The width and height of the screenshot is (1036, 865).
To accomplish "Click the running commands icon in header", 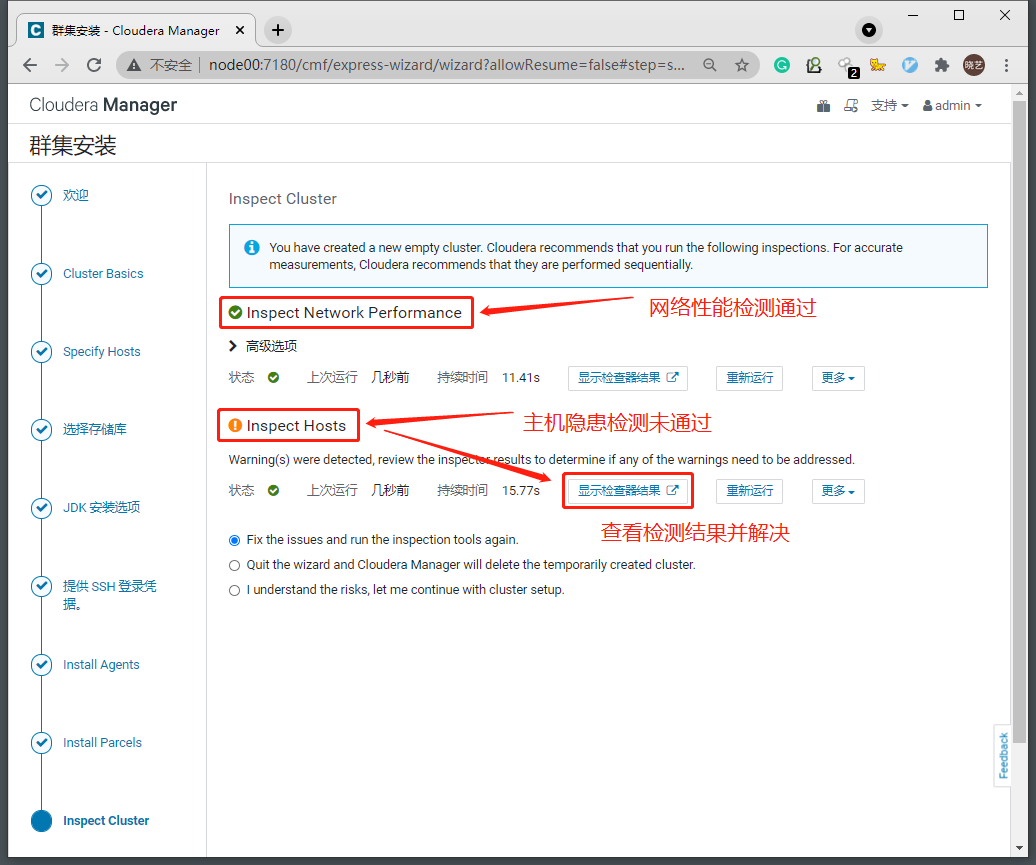I will click(x=851, y=106).
